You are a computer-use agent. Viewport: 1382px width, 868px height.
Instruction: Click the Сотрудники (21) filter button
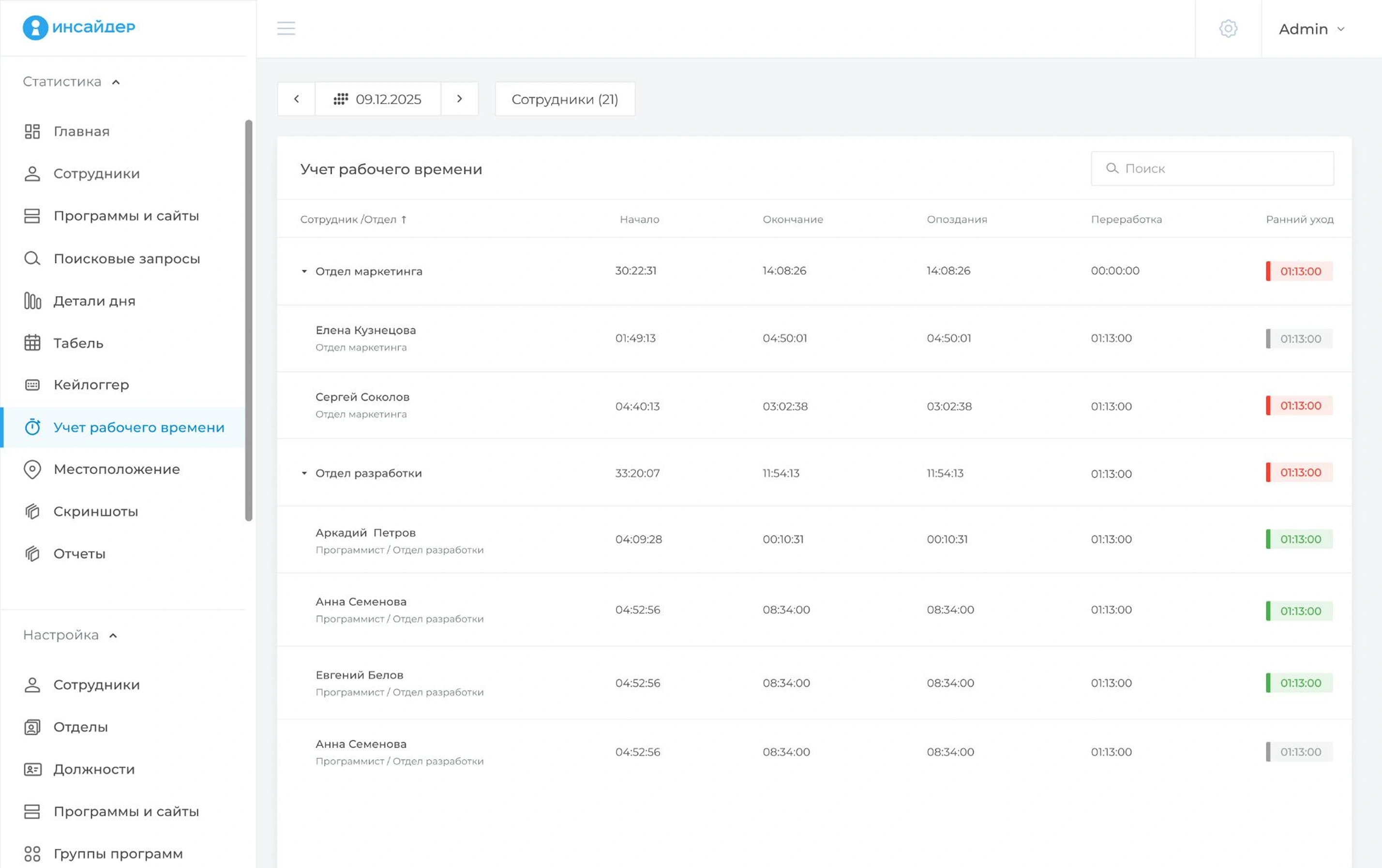coord(565,99)
